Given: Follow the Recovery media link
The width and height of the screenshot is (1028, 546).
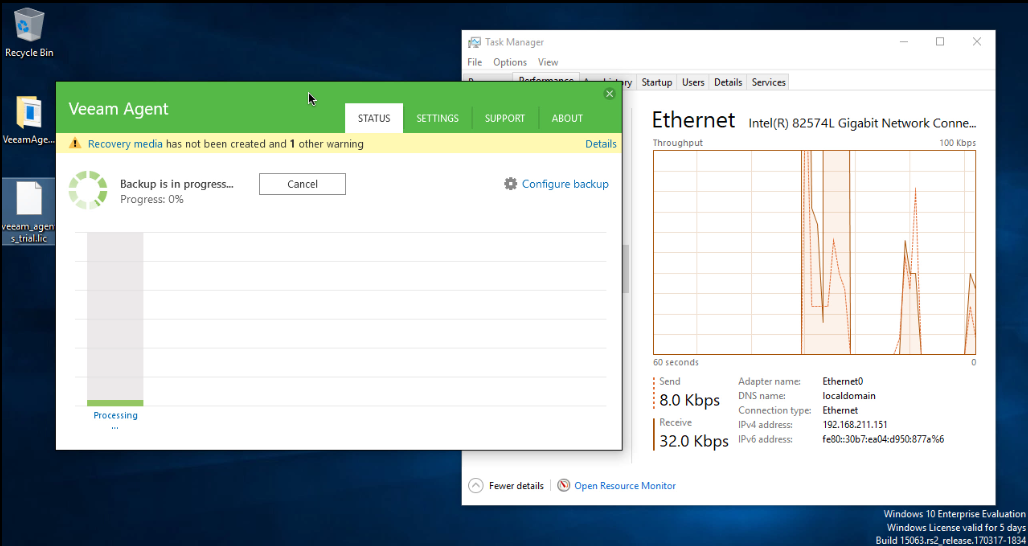Looking at the screenshot, I should coord(125,144).
